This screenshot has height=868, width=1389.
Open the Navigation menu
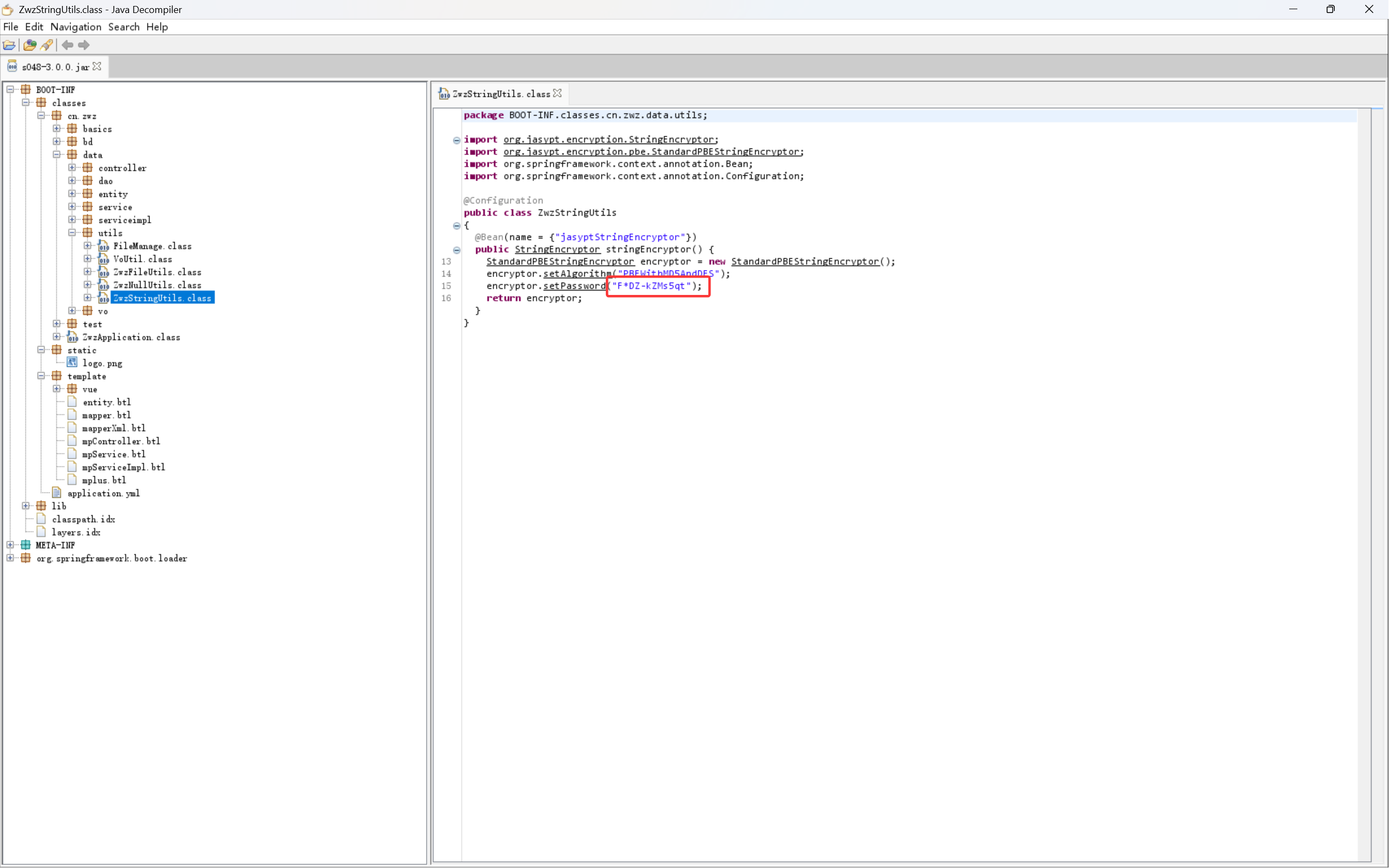click(75, 27)
